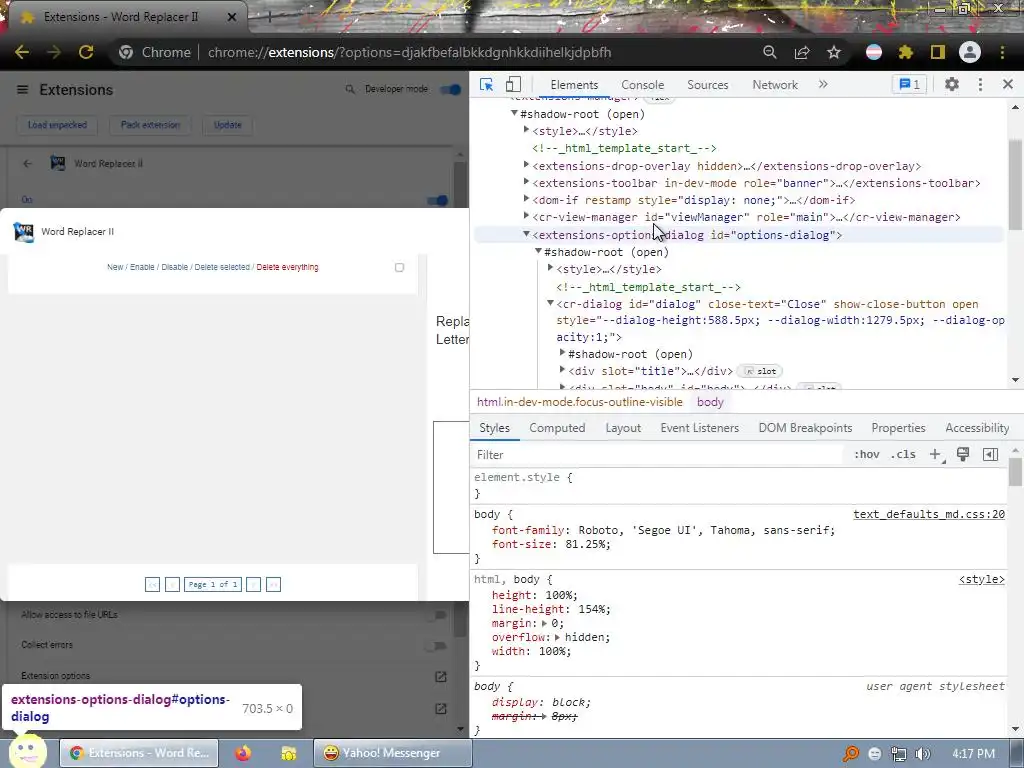Expand cr-view-manager node
The width and height of the screenshot is (1024, 768).
point(526,216)
